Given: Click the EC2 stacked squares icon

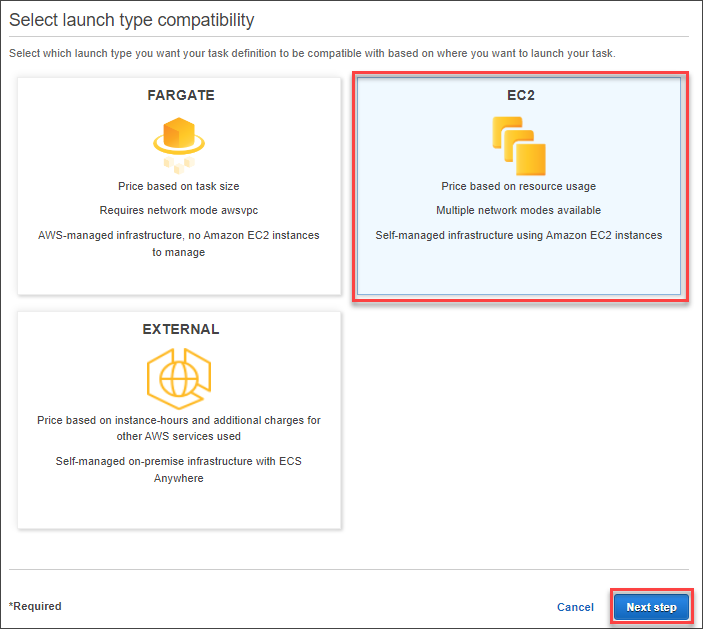Looking at the screenshot, I should 519,146.
